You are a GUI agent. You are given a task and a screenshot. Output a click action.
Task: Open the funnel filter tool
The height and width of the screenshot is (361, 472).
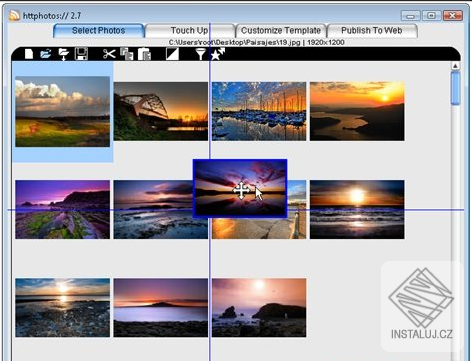tap(201, 54)
